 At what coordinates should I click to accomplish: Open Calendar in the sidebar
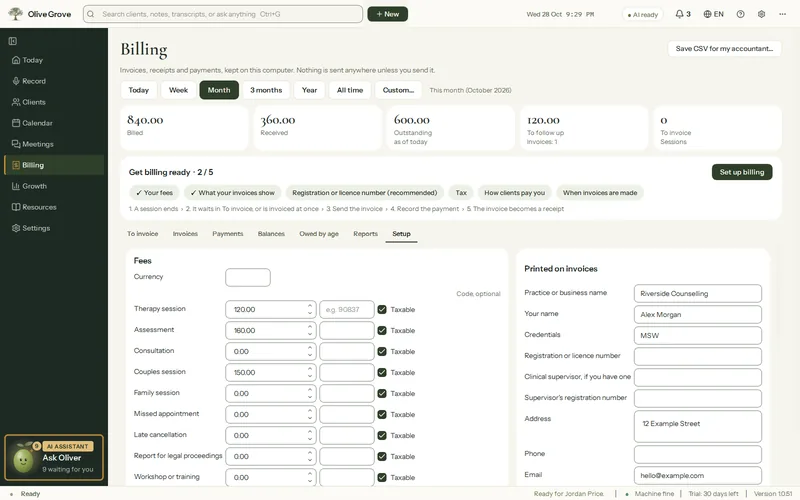pos(54,123)
